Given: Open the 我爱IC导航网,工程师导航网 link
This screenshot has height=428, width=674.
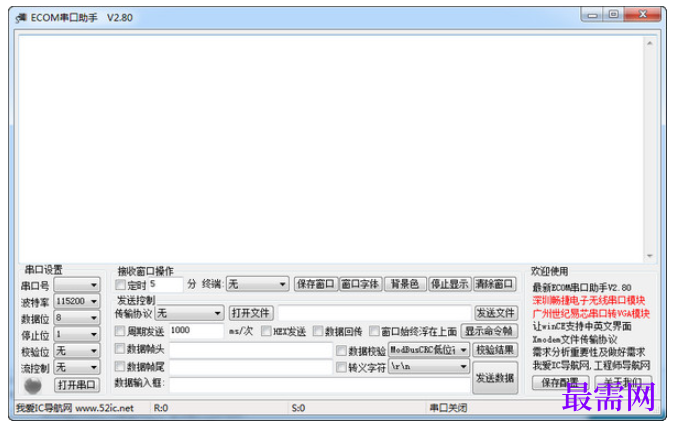Looking at the screenshot, I should click(591, 366).
